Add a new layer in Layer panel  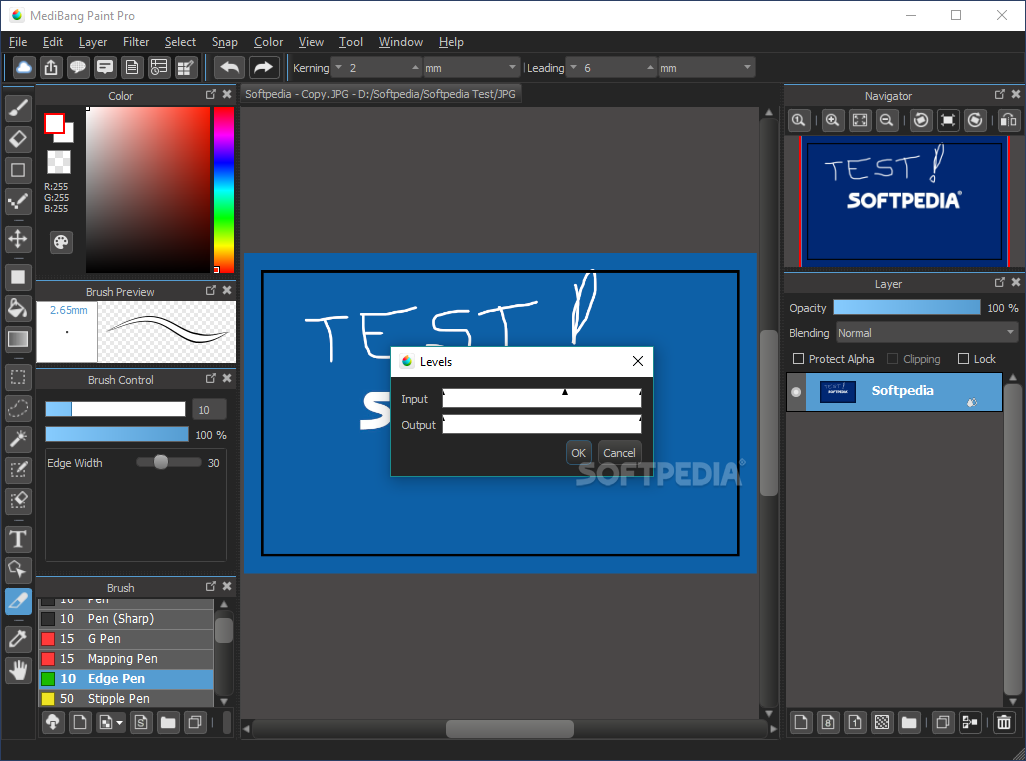[x=801, y=722]
